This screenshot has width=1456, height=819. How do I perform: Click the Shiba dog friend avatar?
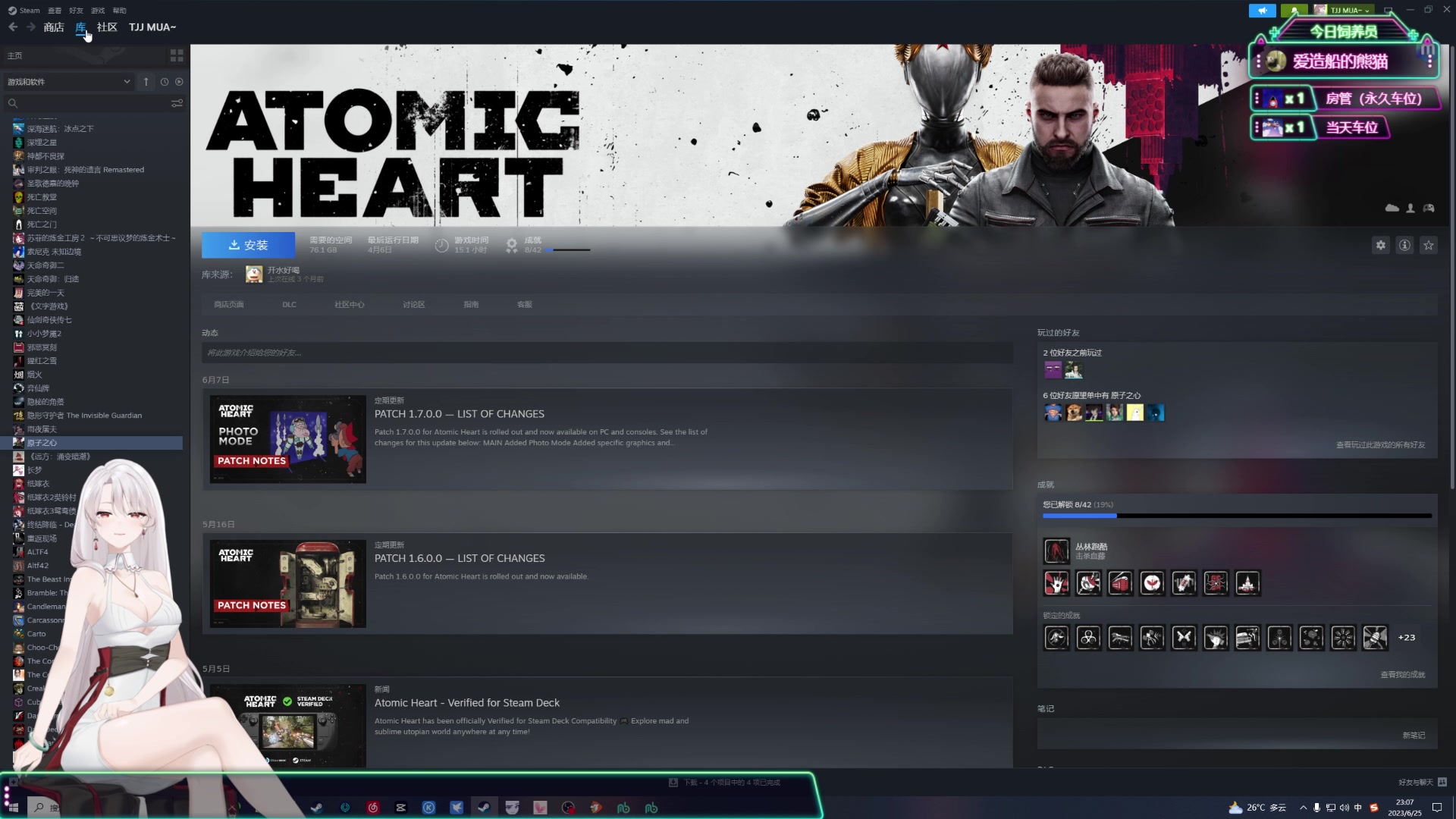[x=1074, y=413]
